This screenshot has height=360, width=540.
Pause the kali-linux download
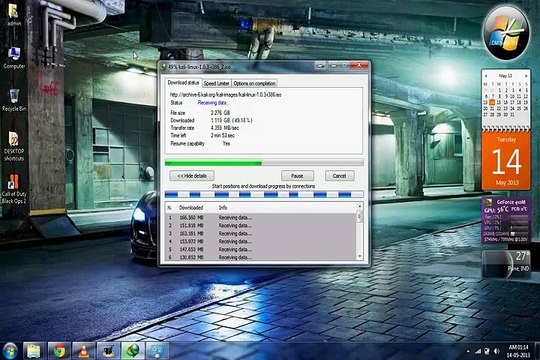[x=297, y=176]
